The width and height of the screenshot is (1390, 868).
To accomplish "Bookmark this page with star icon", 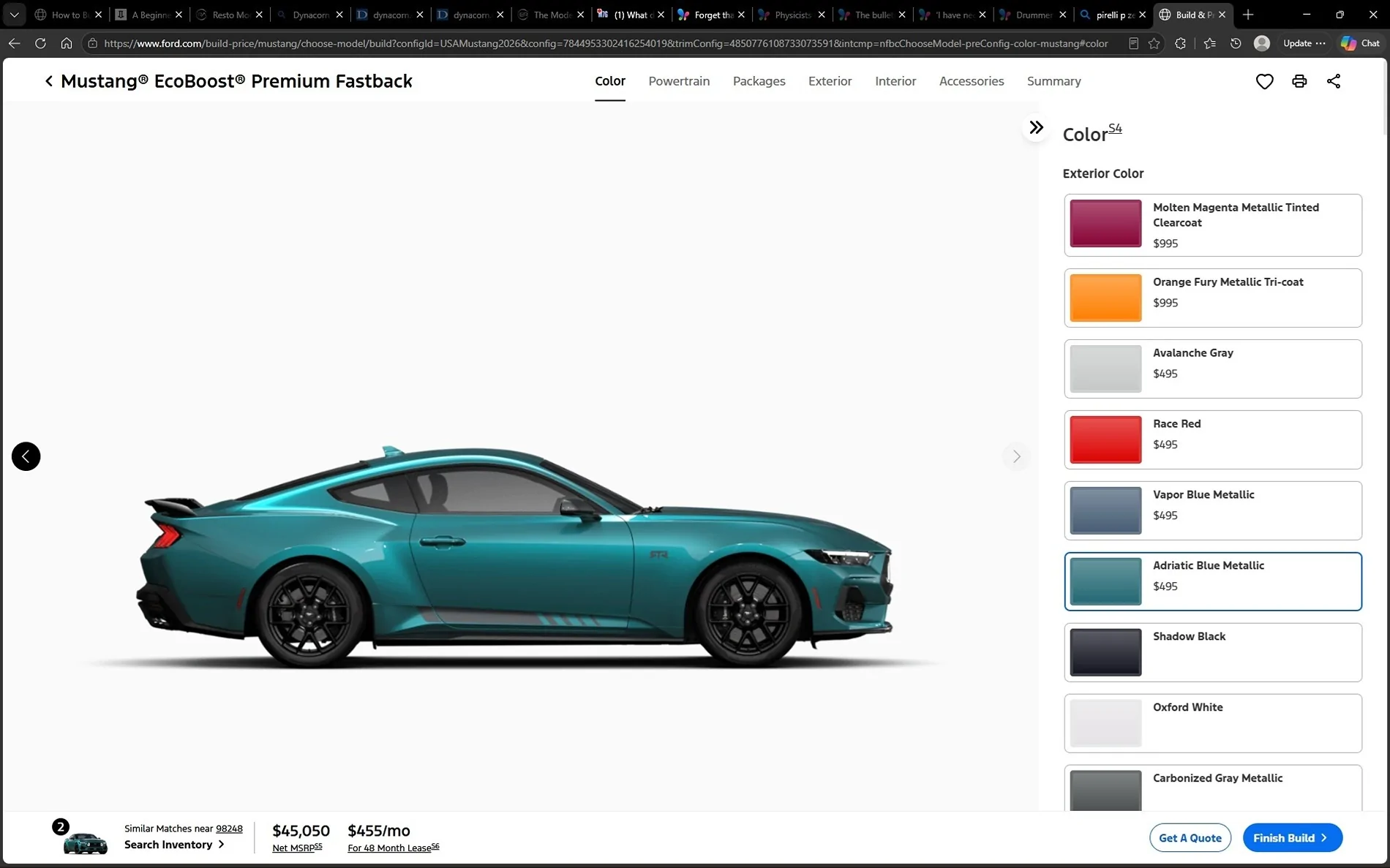I will tap(1154, 43).
